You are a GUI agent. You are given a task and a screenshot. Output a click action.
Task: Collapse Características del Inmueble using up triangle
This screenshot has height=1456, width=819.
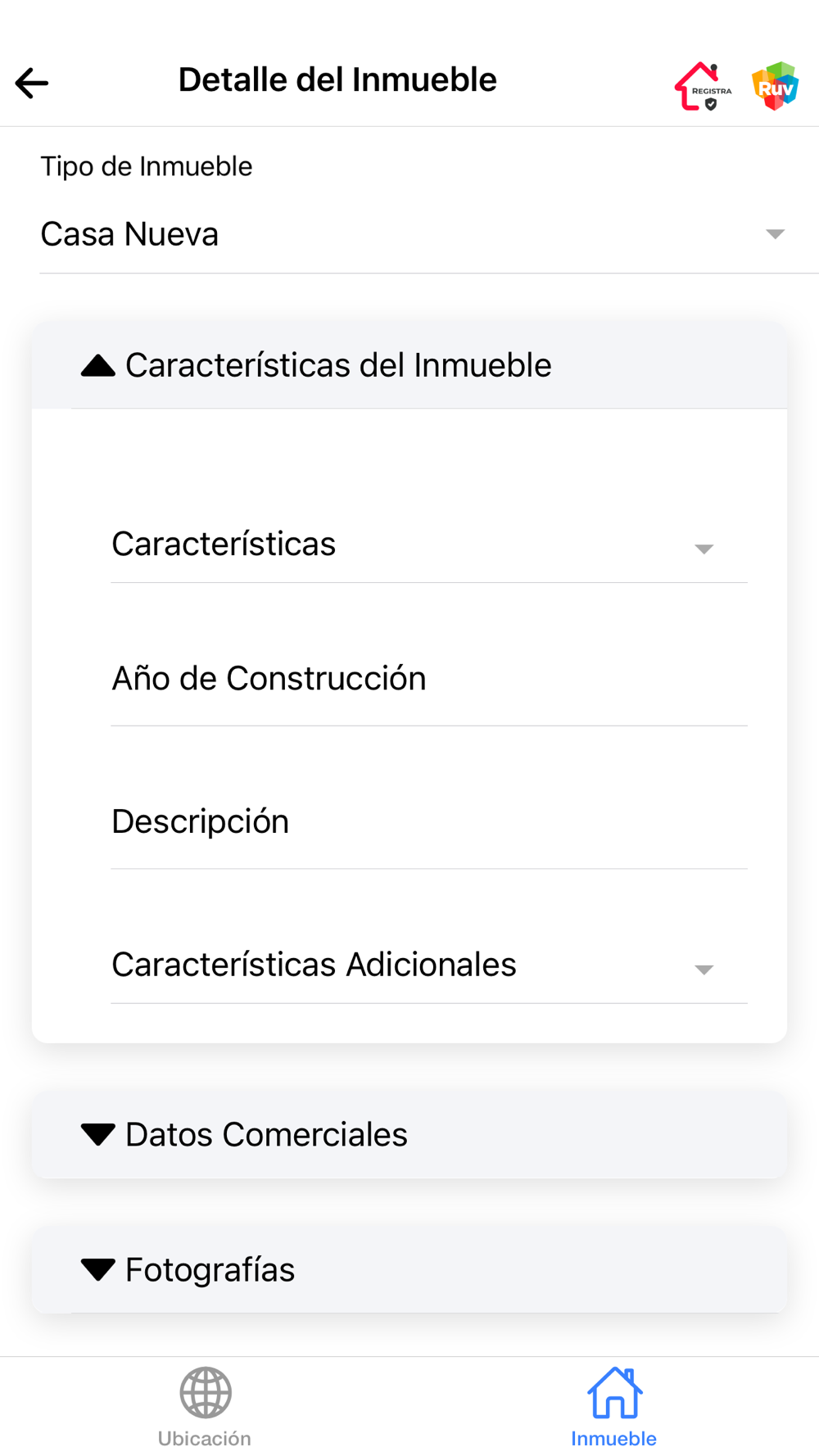click(97, 365)
